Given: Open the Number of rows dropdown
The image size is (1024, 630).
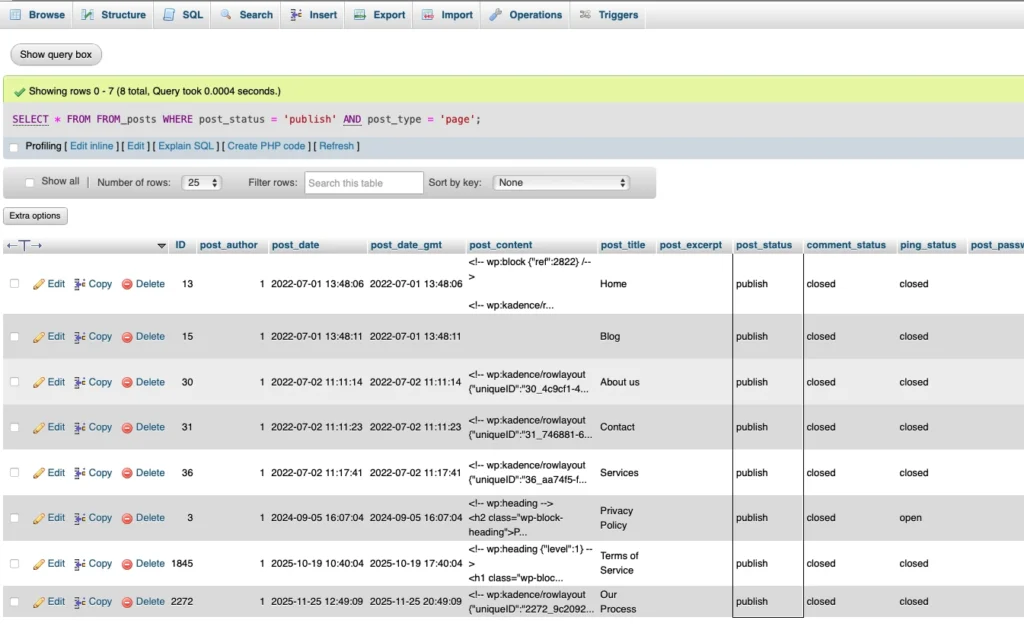Looking at the screenshot, I should pos(203,183).
